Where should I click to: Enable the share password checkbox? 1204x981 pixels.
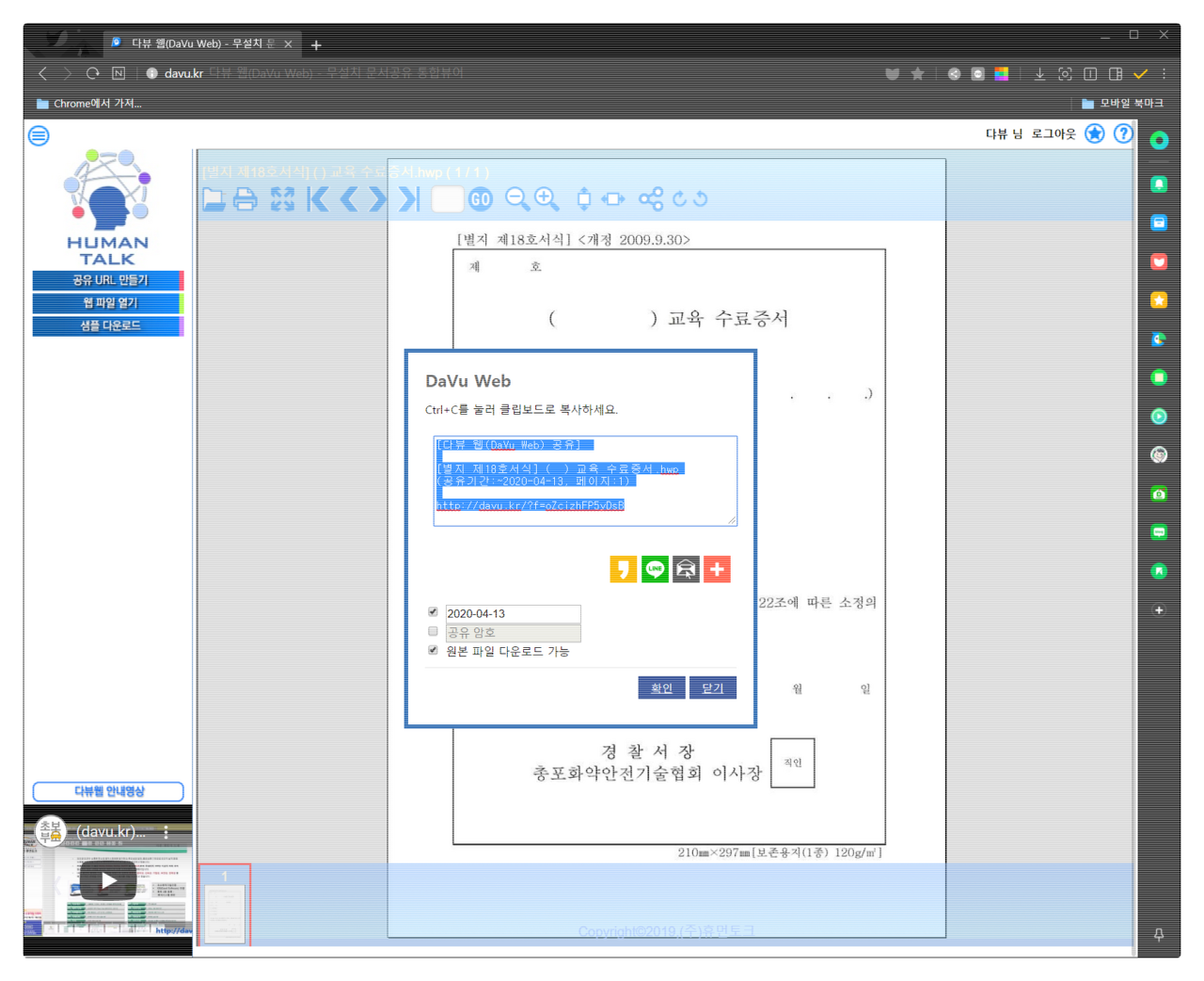pyautogui.click(x=433, y=631)
